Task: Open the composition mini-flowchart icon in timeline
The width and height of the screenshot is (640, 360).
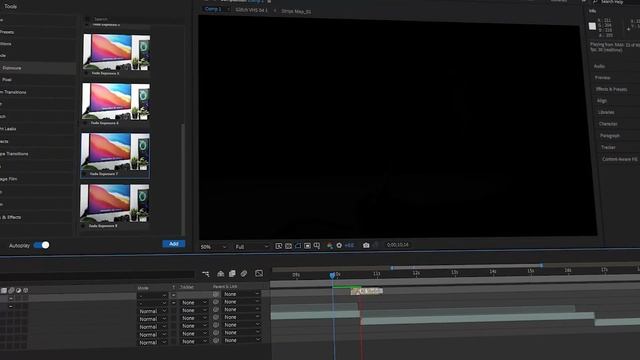Action: coord(206,273)
